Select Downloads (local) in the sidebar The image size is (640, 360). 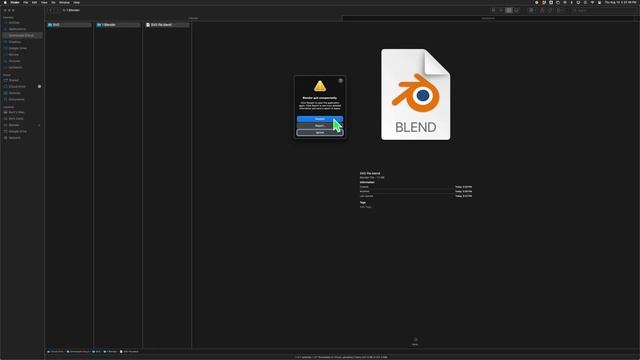point(21,36)
